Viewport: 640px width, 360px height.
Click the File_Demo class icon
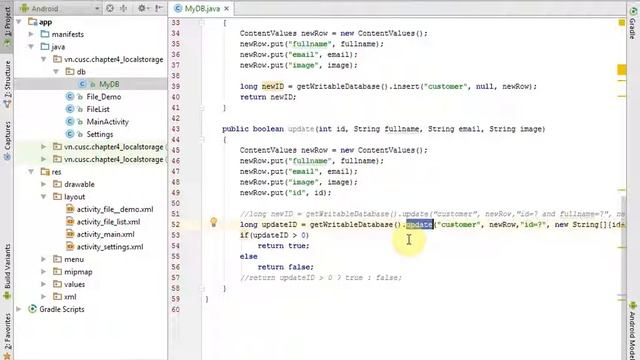pyautogui.click(x=70, y=97)
